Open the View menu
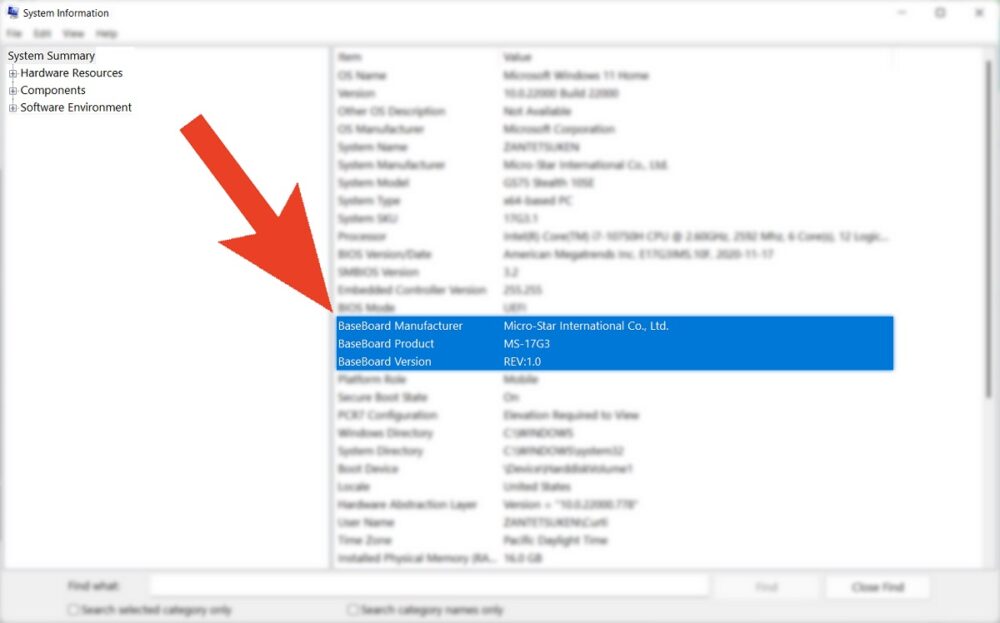This screenshot has height=623, width=1000. point(73,33)
